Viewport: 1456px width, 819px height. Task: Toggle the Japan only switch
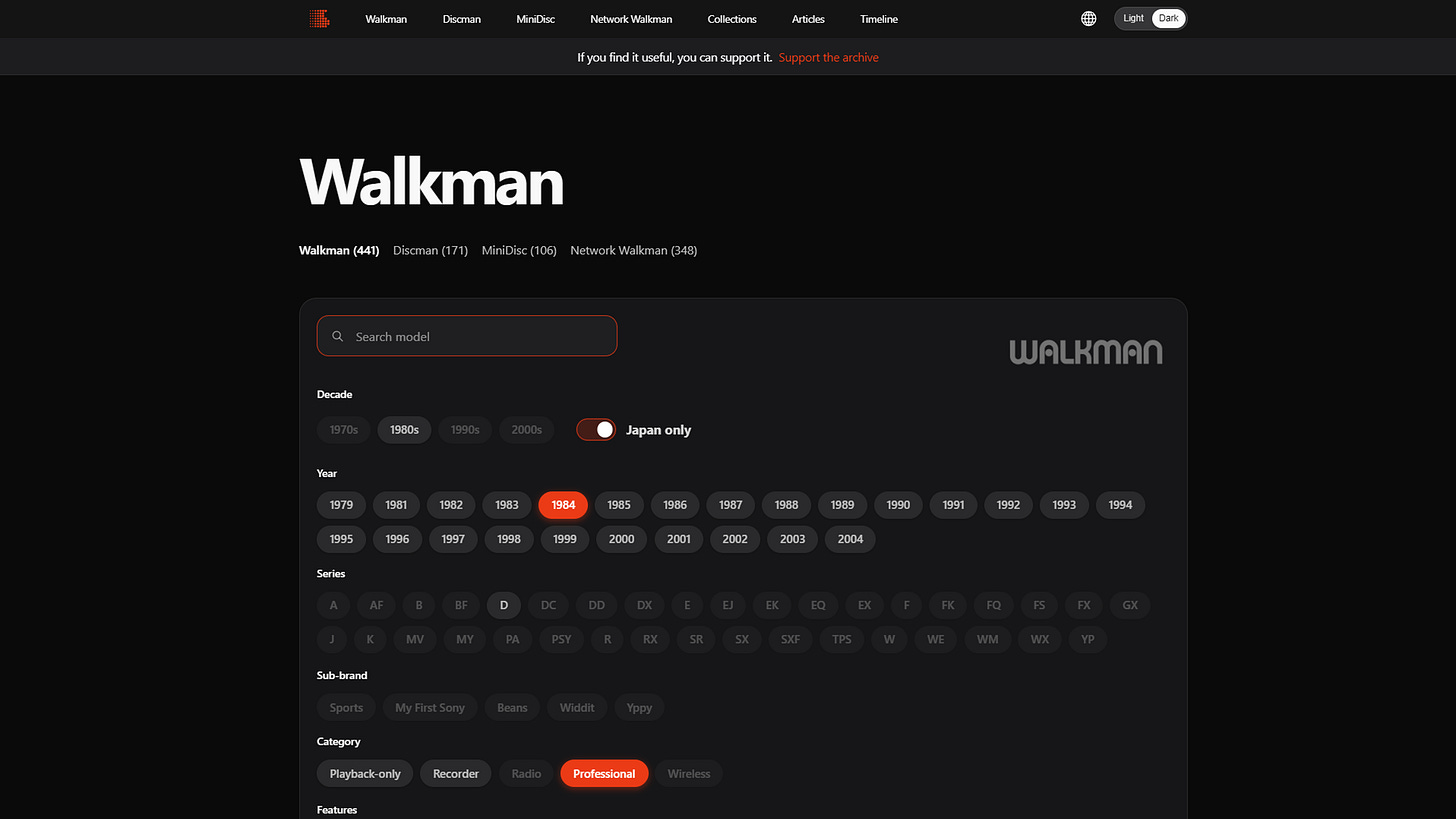[x=596, y=430]
